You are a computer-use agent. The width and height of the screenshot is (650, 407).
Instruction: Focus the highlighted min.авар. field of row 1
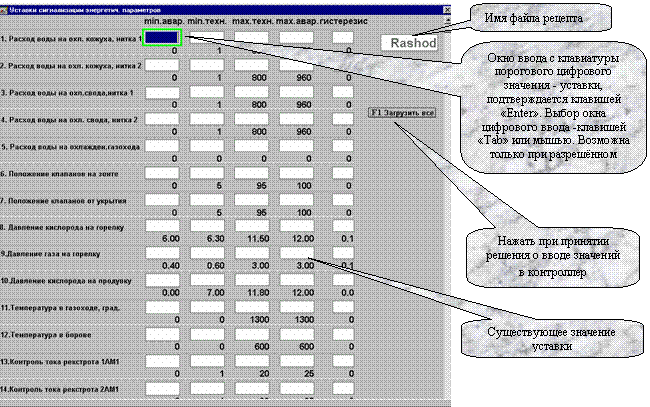tap(162, 38)
